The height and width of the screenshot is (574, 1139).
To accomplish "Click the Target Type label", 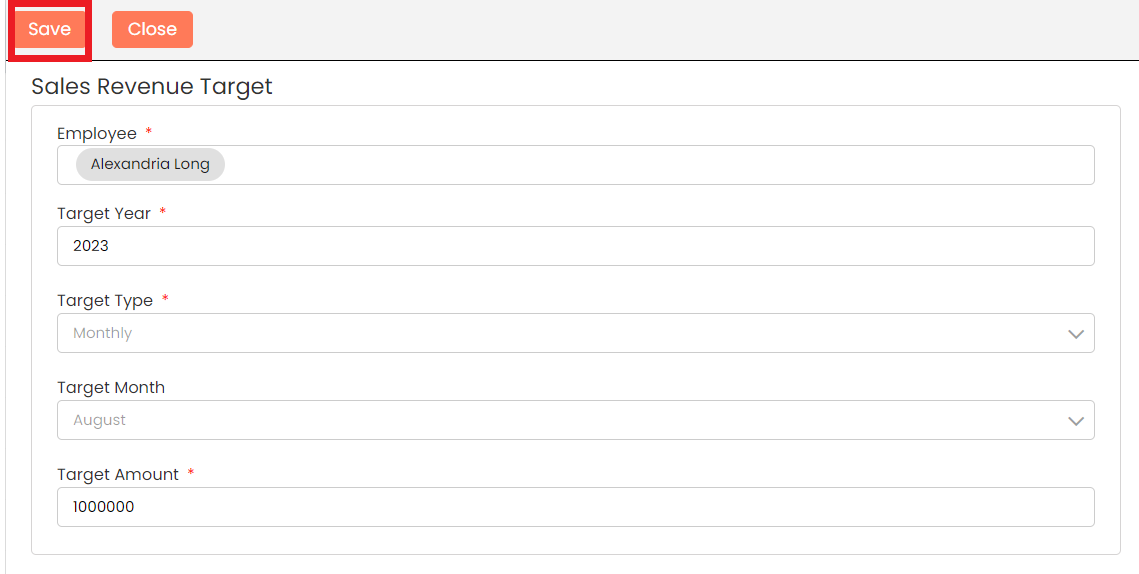I will coord(105,301).
